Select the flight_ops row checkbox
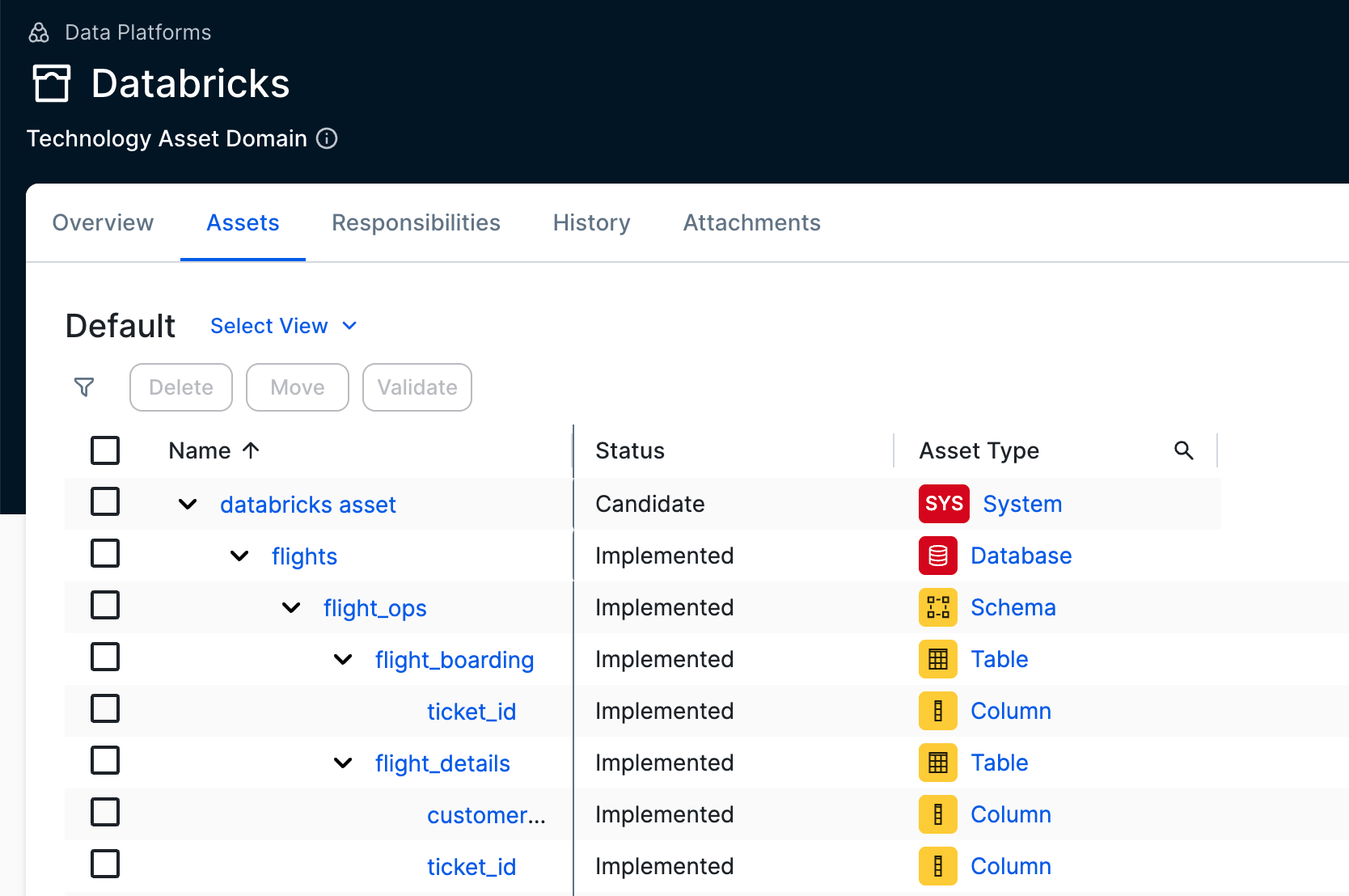 coord(105,606)
